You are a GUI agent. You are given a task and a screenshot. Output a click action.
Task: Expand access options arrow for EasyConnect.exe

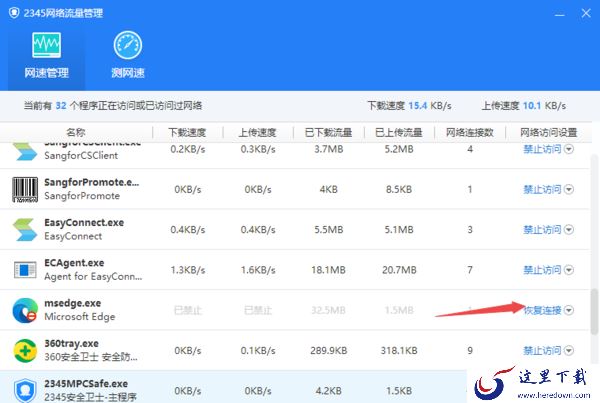pyautogui.click(x=569, y=230)
